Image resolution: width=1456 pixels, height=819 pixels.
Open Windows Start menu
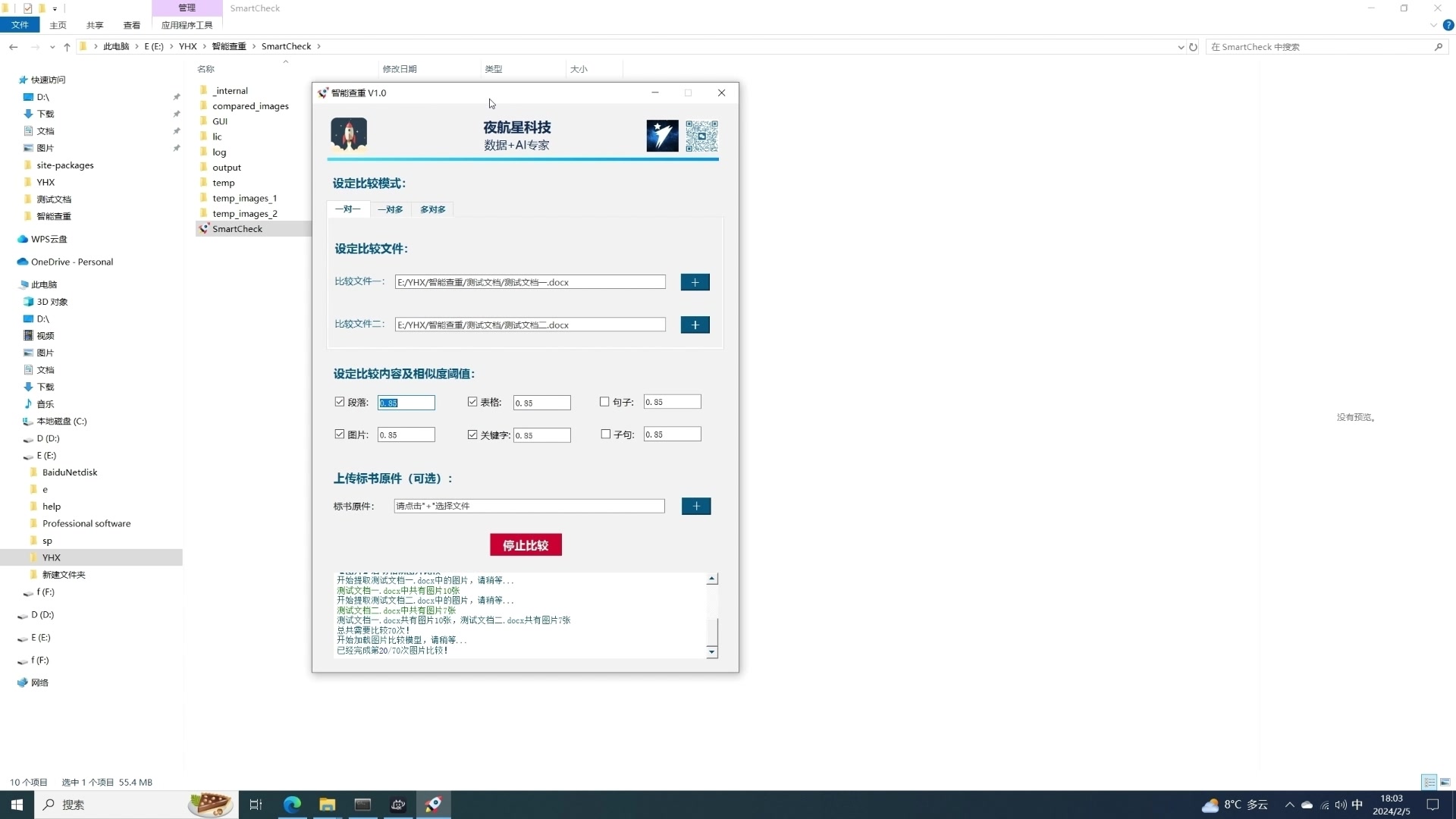[x=17, y=805]
